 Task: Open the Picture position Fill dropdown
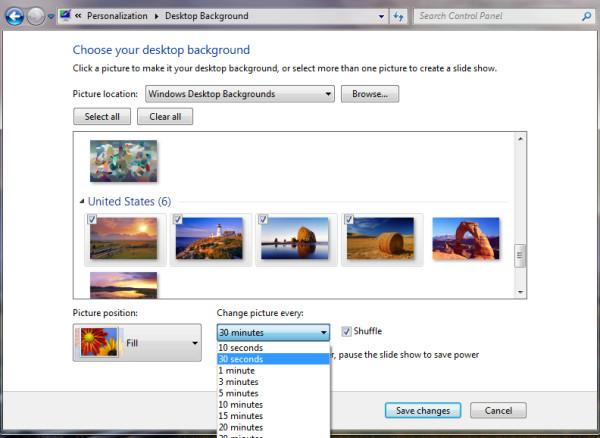(138, 343)
